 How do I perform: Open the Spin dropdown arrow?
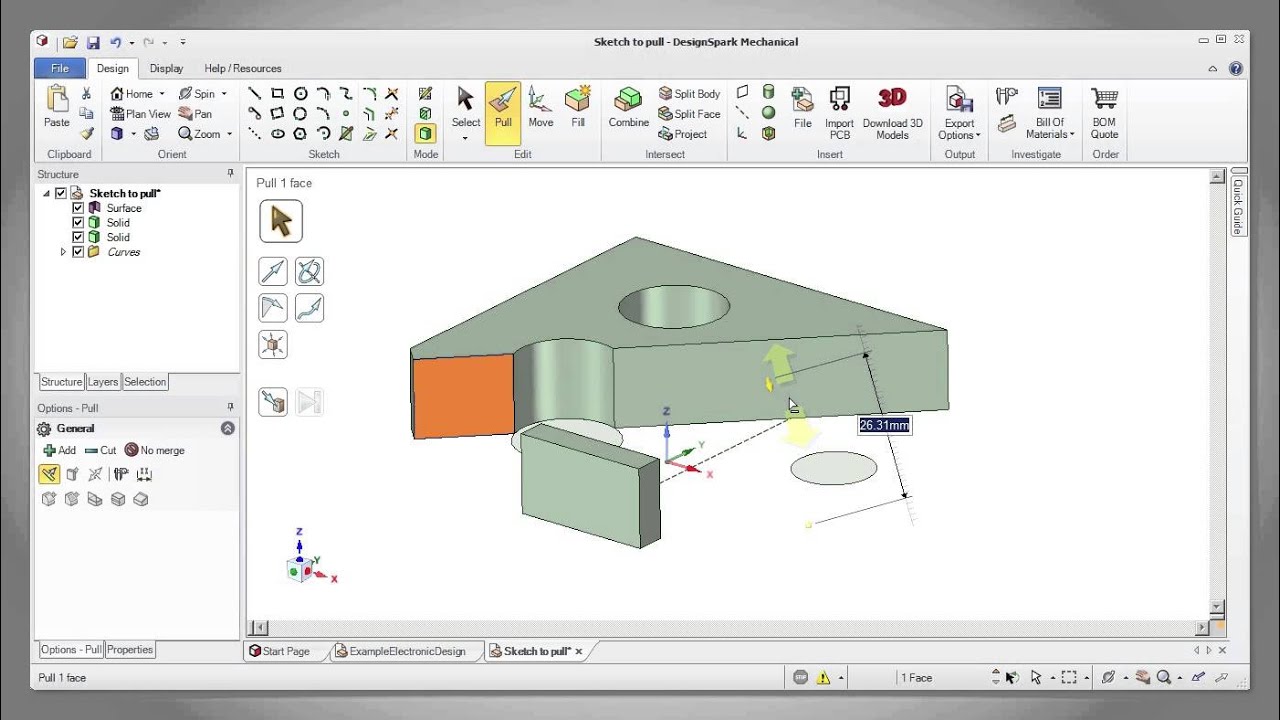click(224, 94)
